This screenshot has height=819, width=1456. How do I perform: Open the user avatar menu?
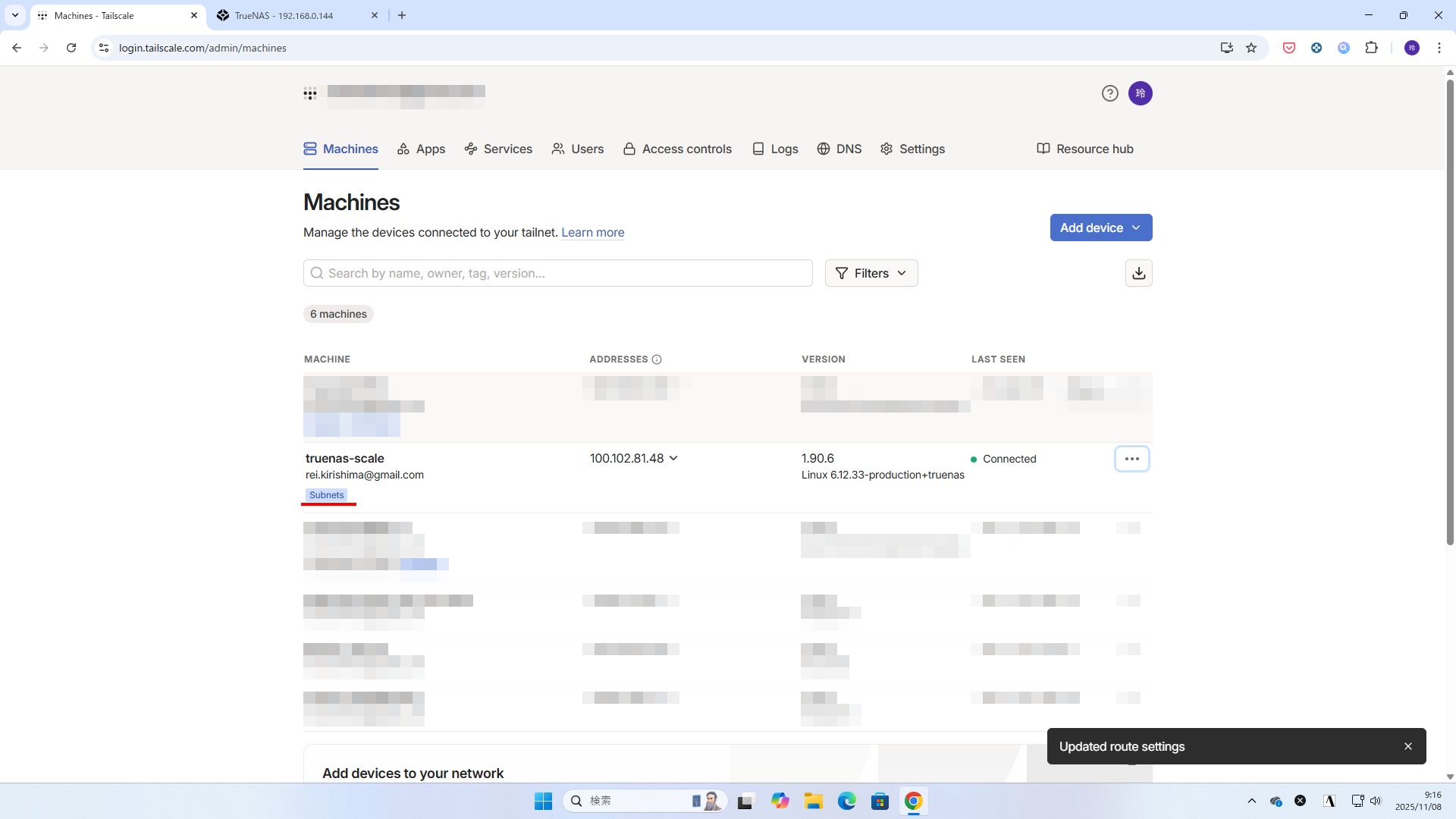point(1140,93)
